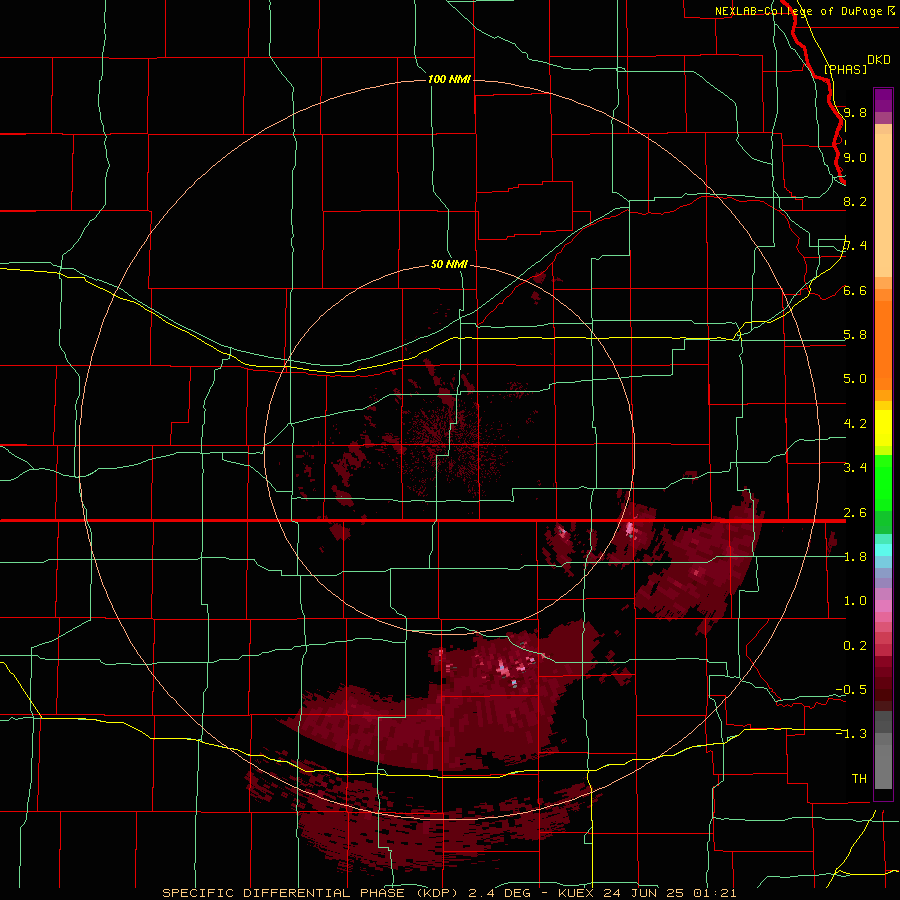Select the 8.2 value on the color scale
This screenshot has height=900, width=900.
tap(855, 201)
